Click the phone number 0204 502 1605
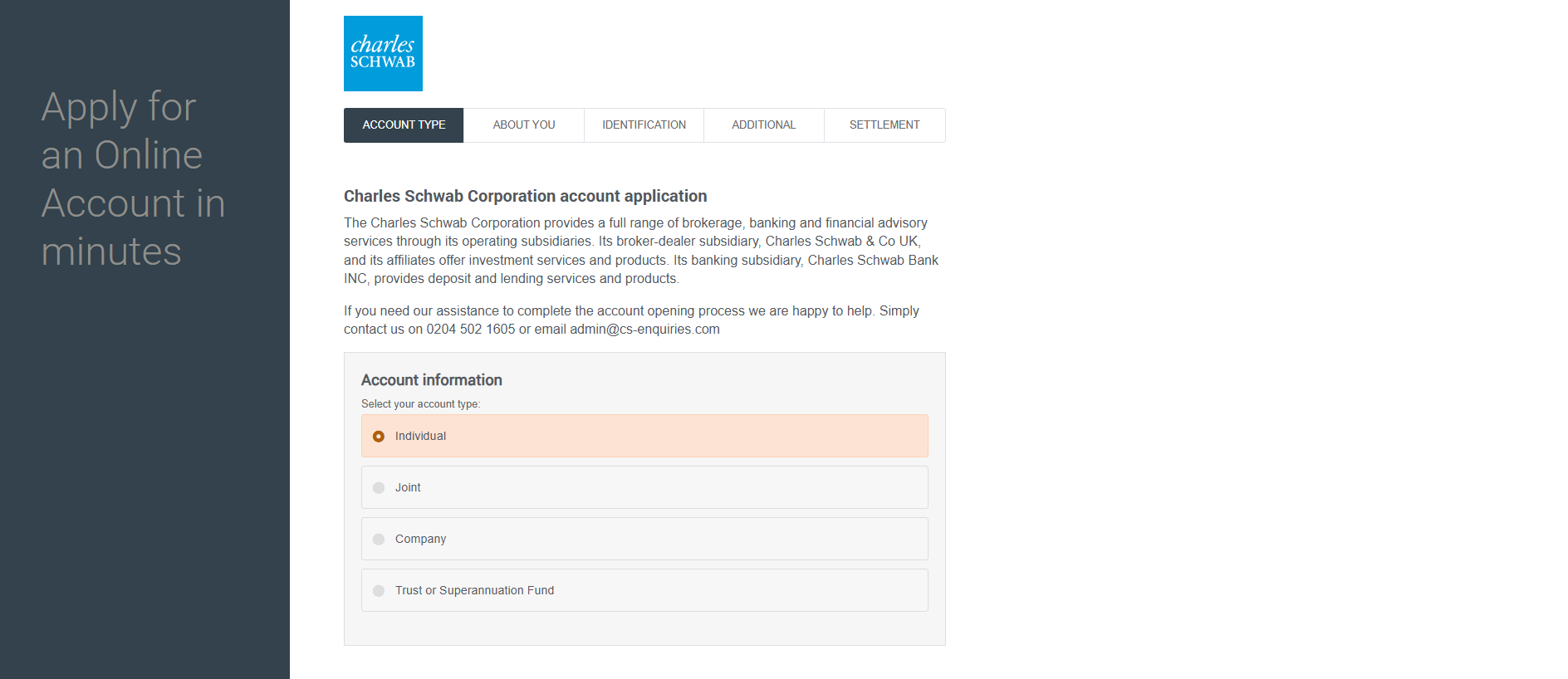 (471, 330)
